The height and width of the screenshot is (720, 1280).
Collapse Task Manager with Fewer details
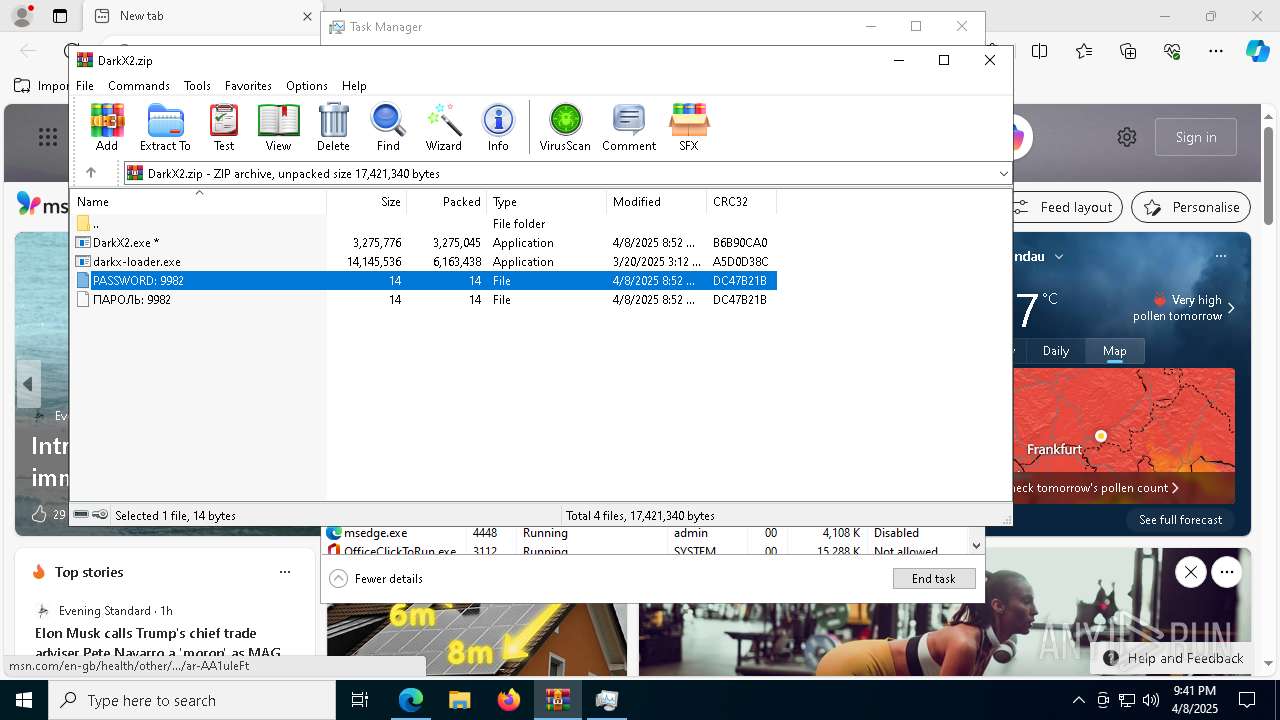point(376,579)
